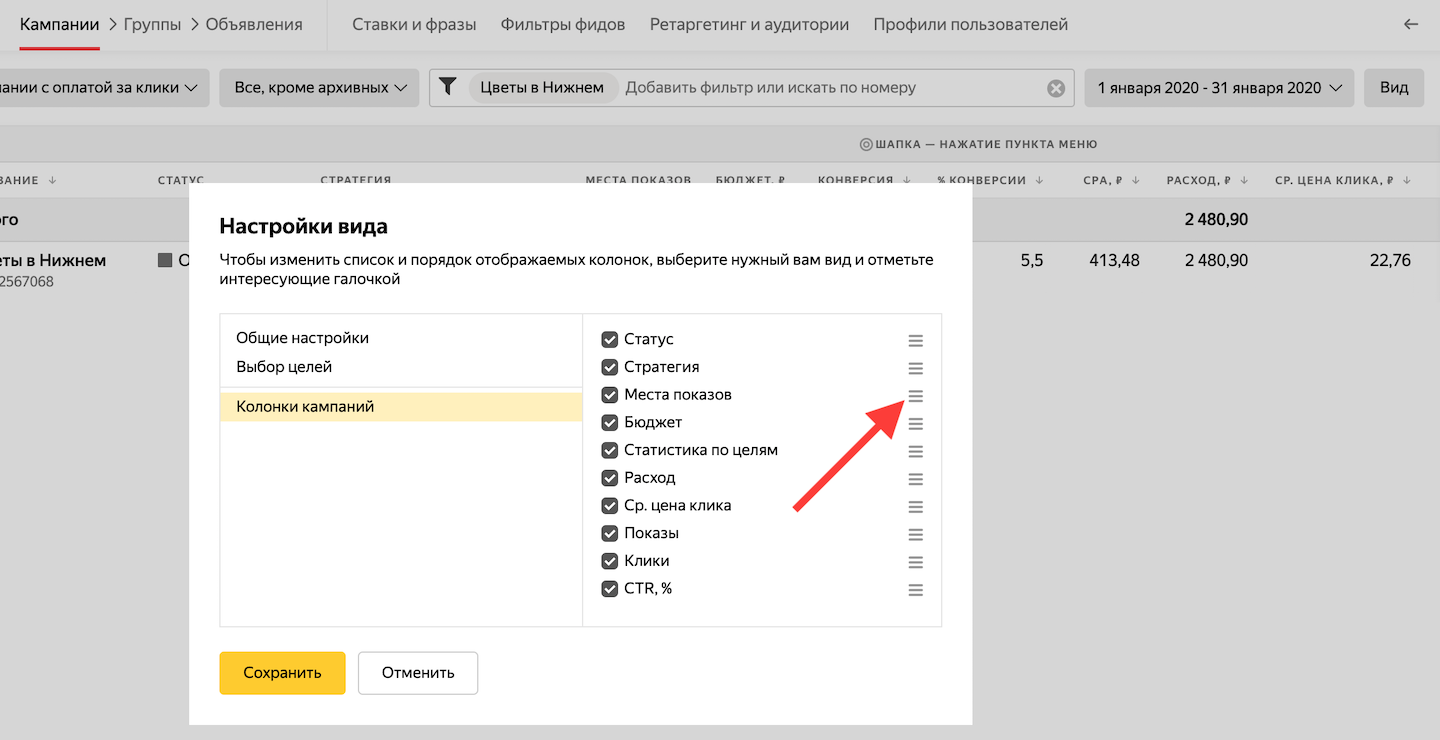Switch to the Кампании tab

pos(60,24)
